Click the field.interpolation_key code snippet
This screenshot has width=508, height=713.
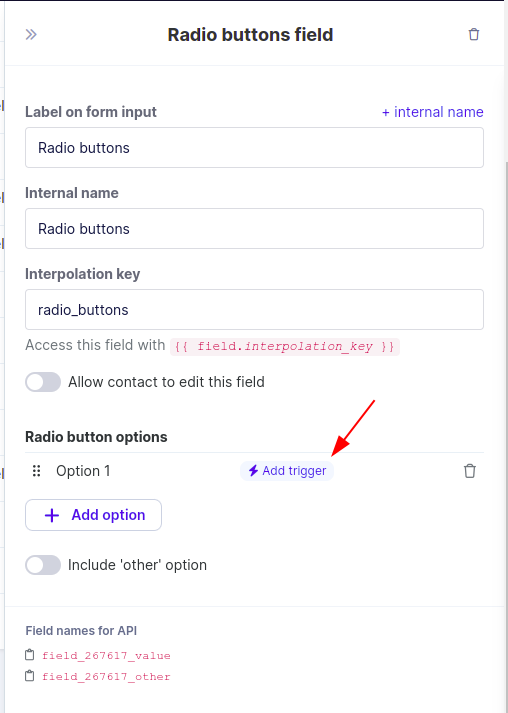click(285, 346)
